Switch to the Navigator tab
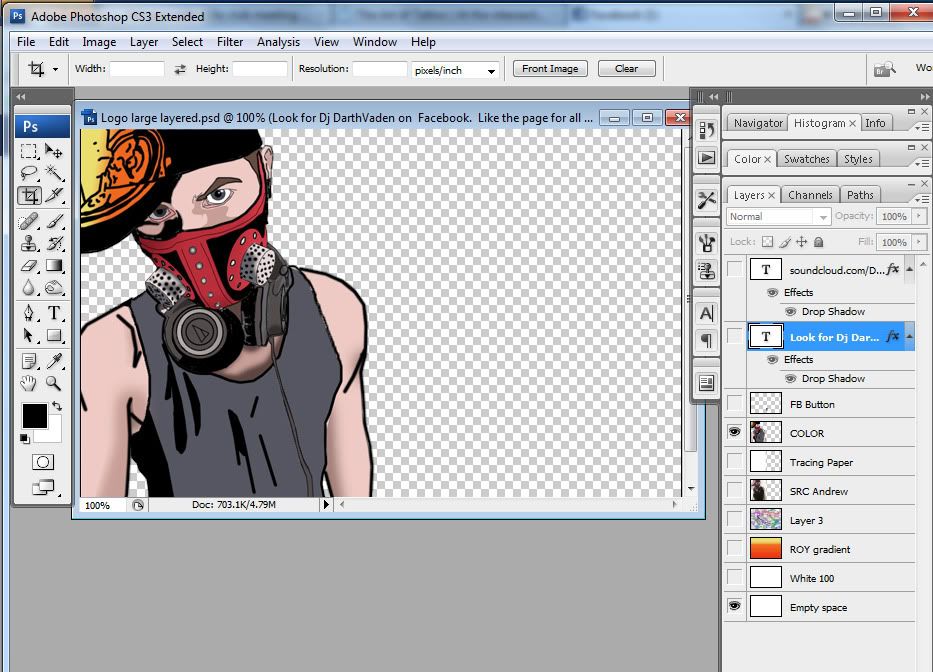This screenshot has height=672, width=933. tap(758, 123)
